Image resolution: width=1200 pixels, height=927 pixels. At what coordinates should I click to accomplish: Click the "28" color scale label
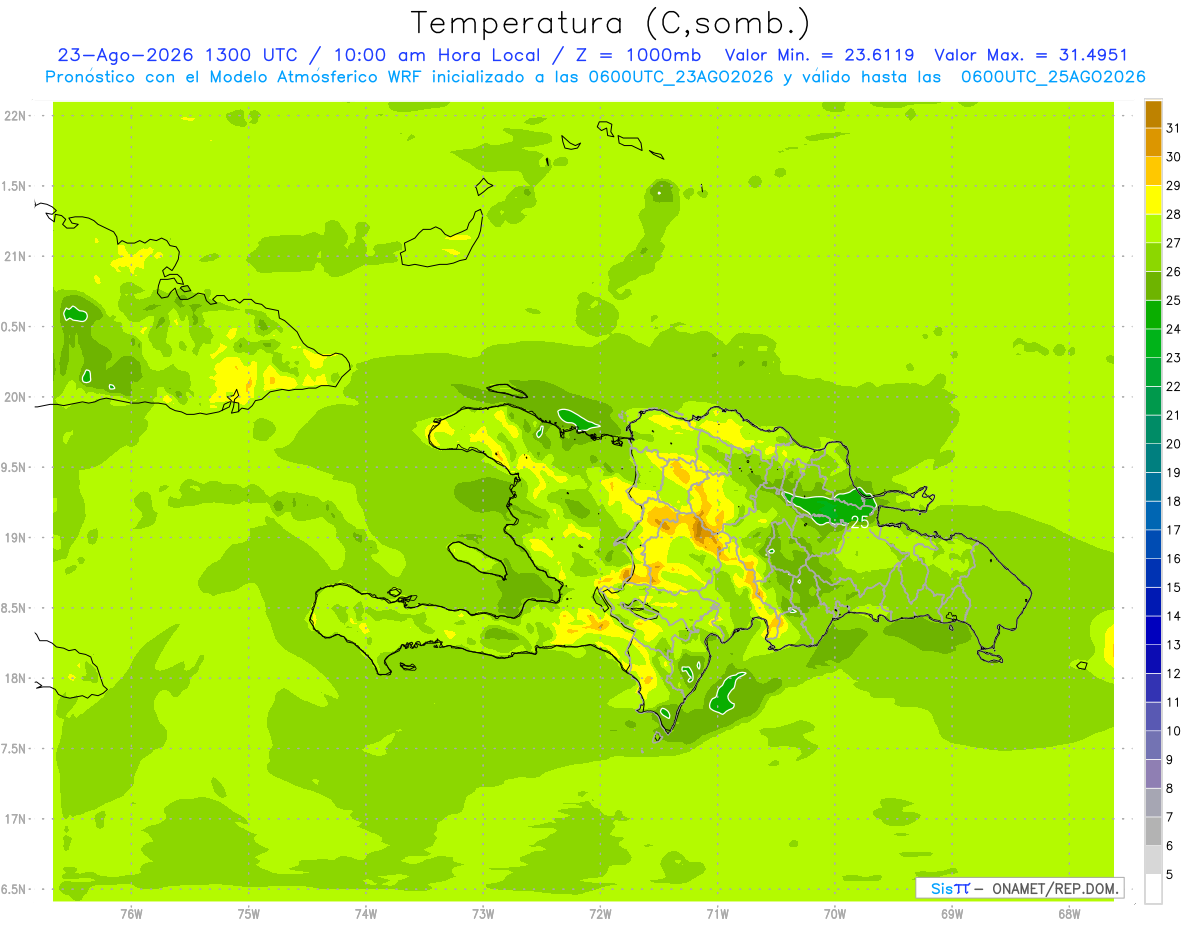coord(1174,214)
